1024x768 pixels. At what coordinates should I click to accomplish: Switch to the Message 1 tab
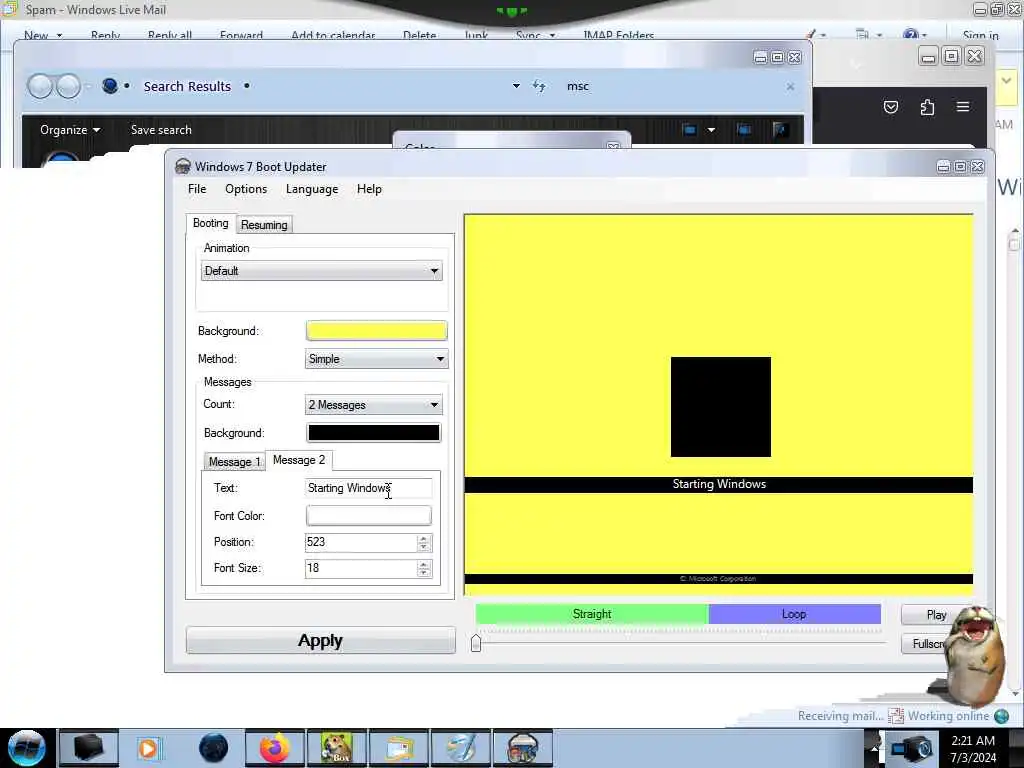[234, 461]
